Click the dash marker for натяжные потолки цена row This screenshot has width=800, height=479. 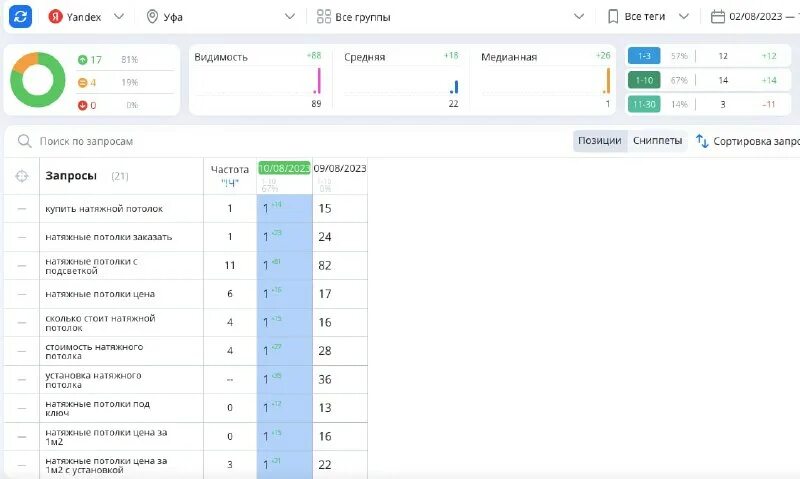point(21,294)
